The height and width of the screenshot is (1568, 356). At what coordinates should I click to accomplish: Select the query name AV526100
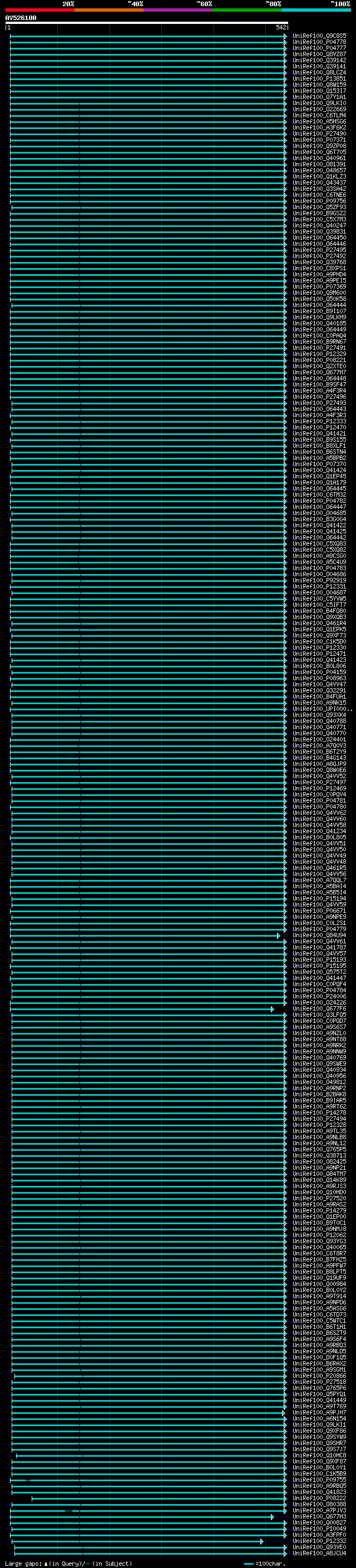21,18
